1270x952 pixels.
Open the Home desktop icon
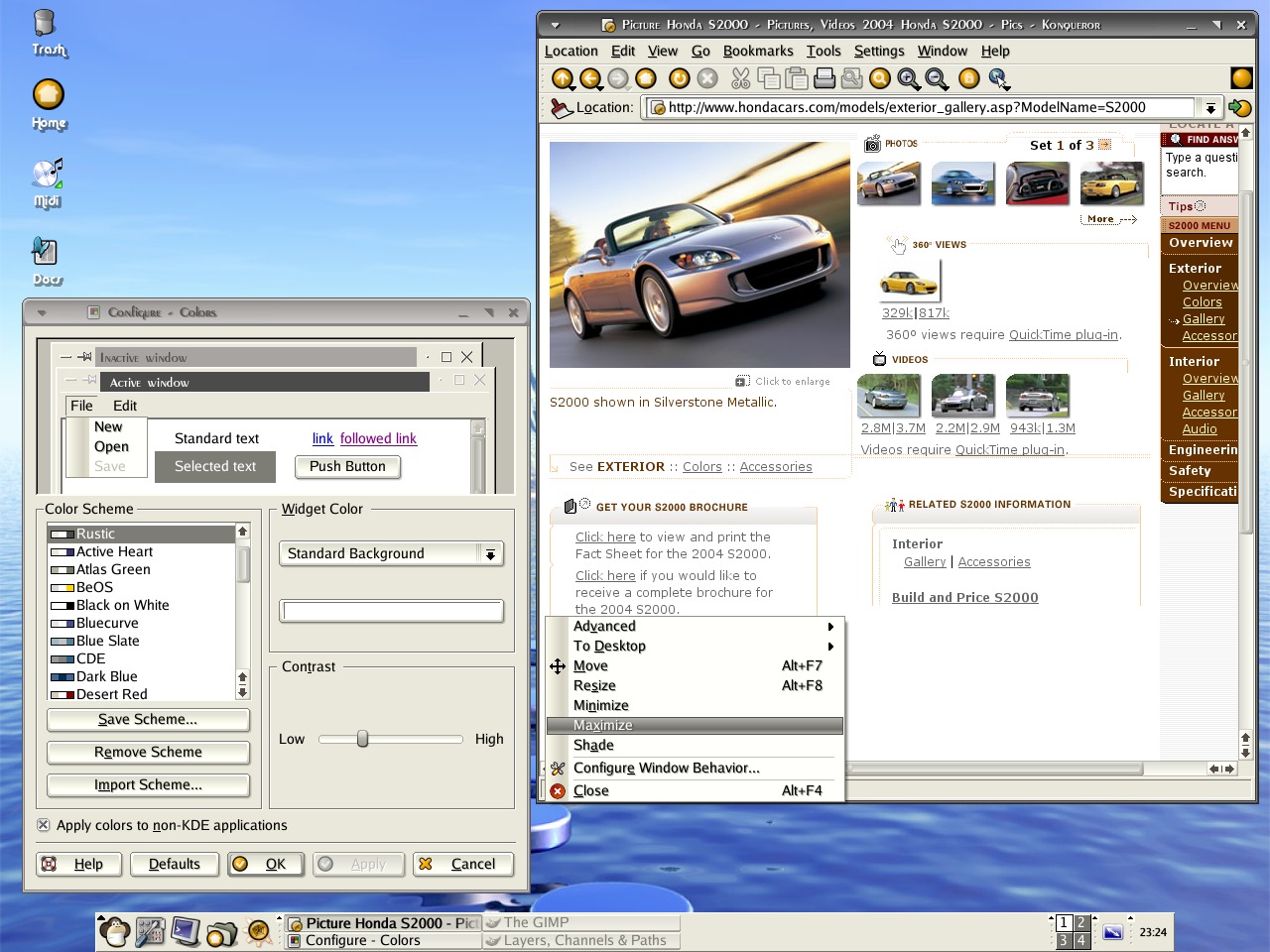coord(49,105)
